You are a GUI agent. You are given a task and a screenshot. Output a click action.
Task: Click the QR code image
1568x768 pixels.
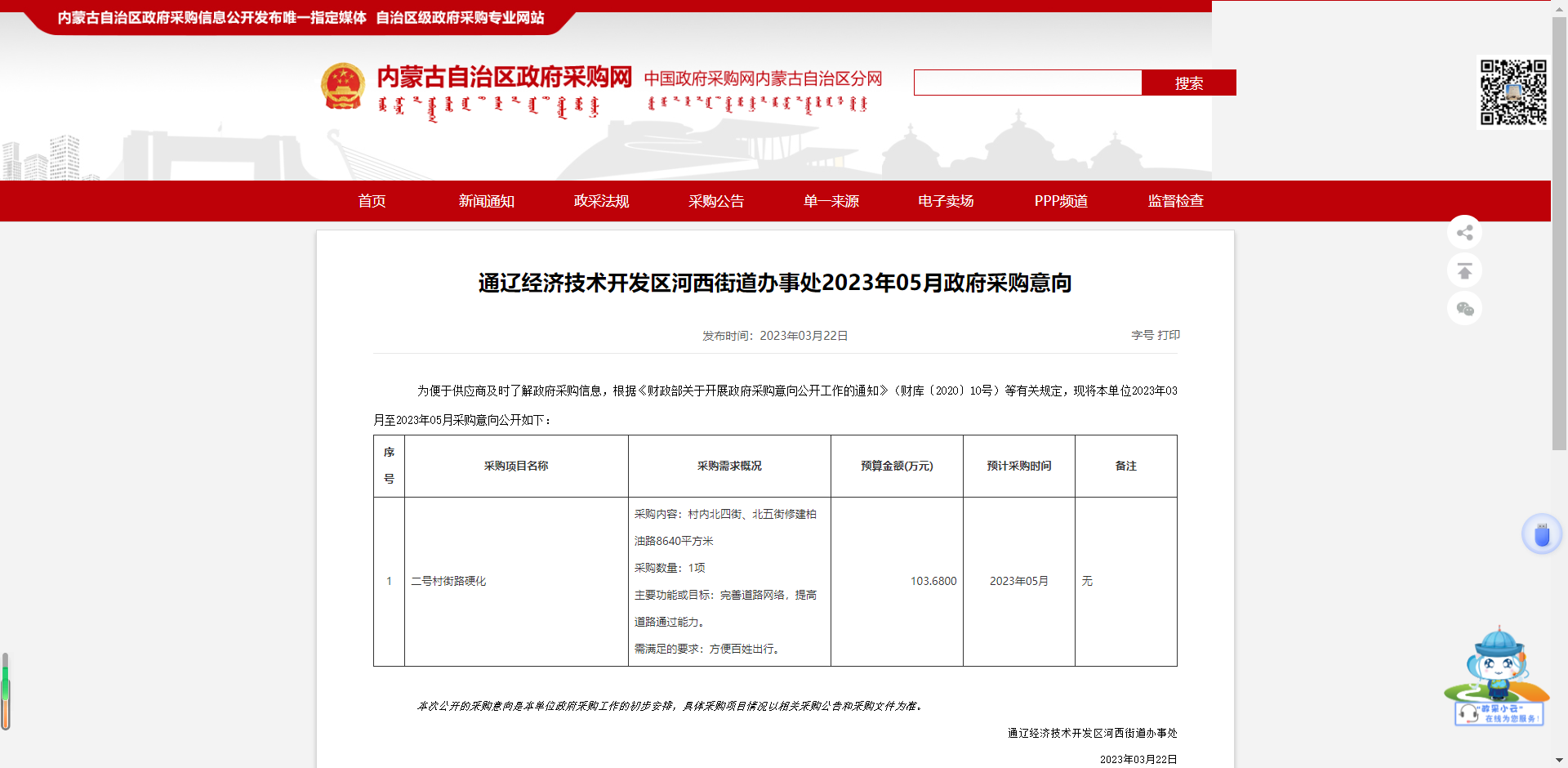point(1513,92)
